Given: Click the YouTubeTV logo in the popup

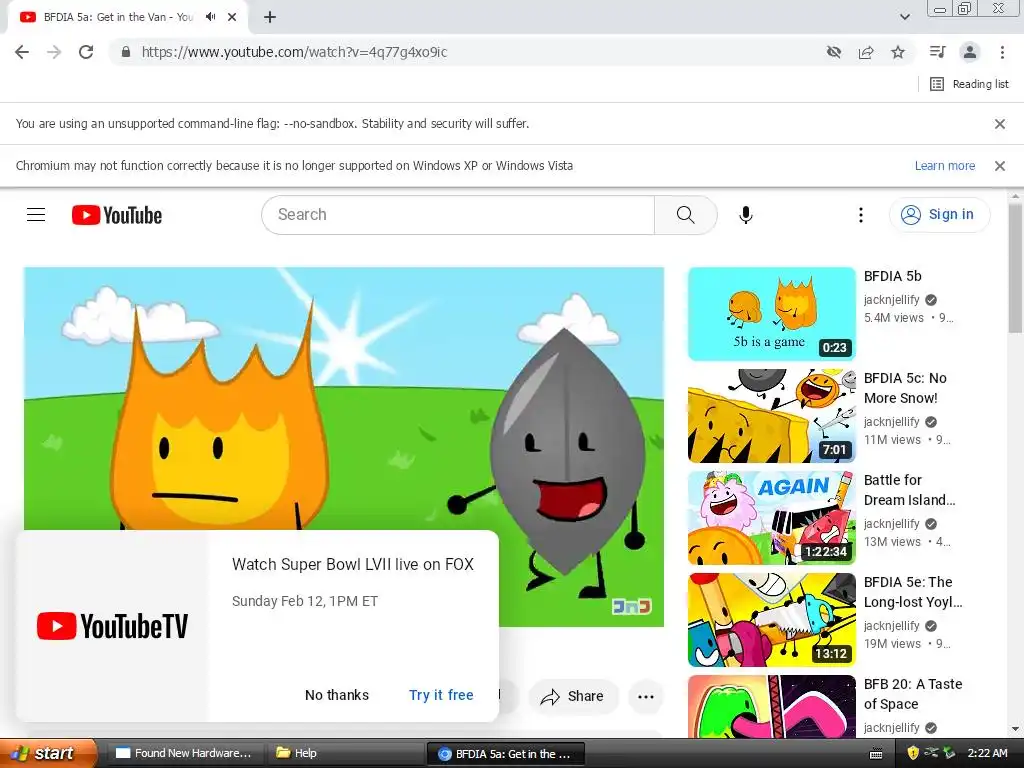Looking at the screenshot, I should pyautogui.click(x=112, y=626).
